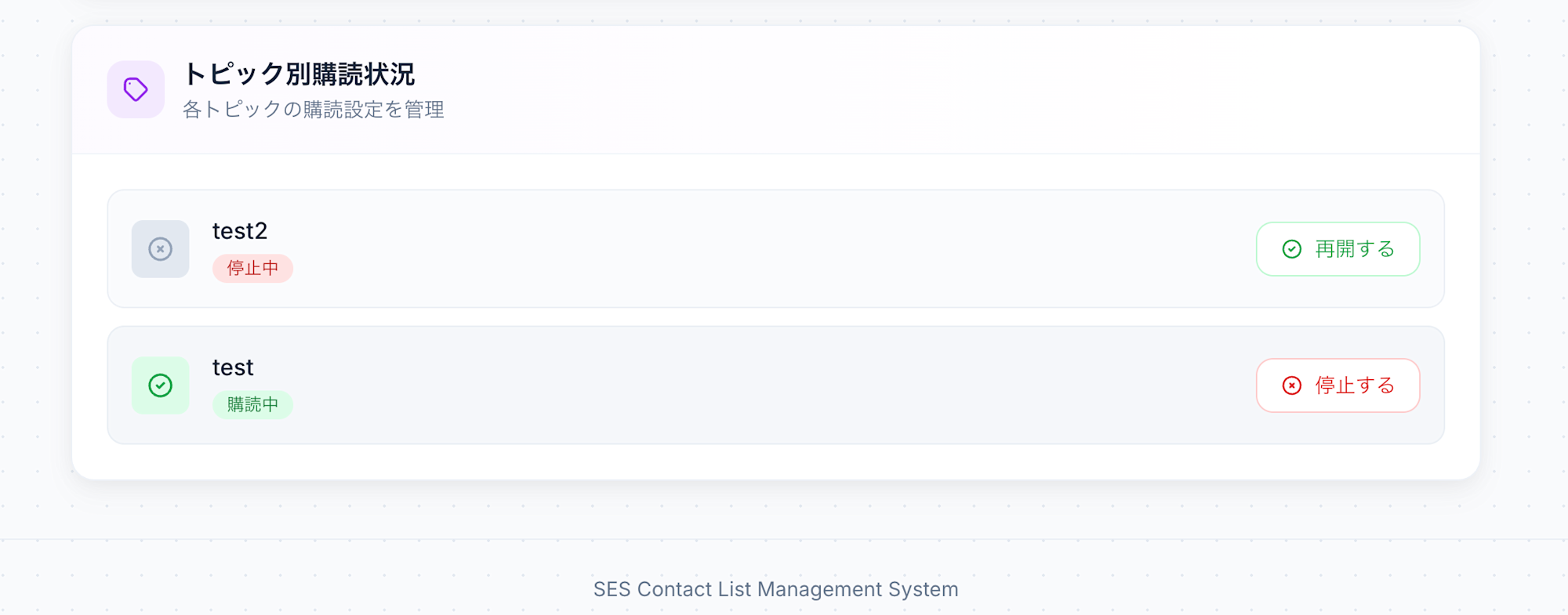Click the SES Contact List Management System footer text
This screenshot has height=615, width=1568.
click(775, 589)
